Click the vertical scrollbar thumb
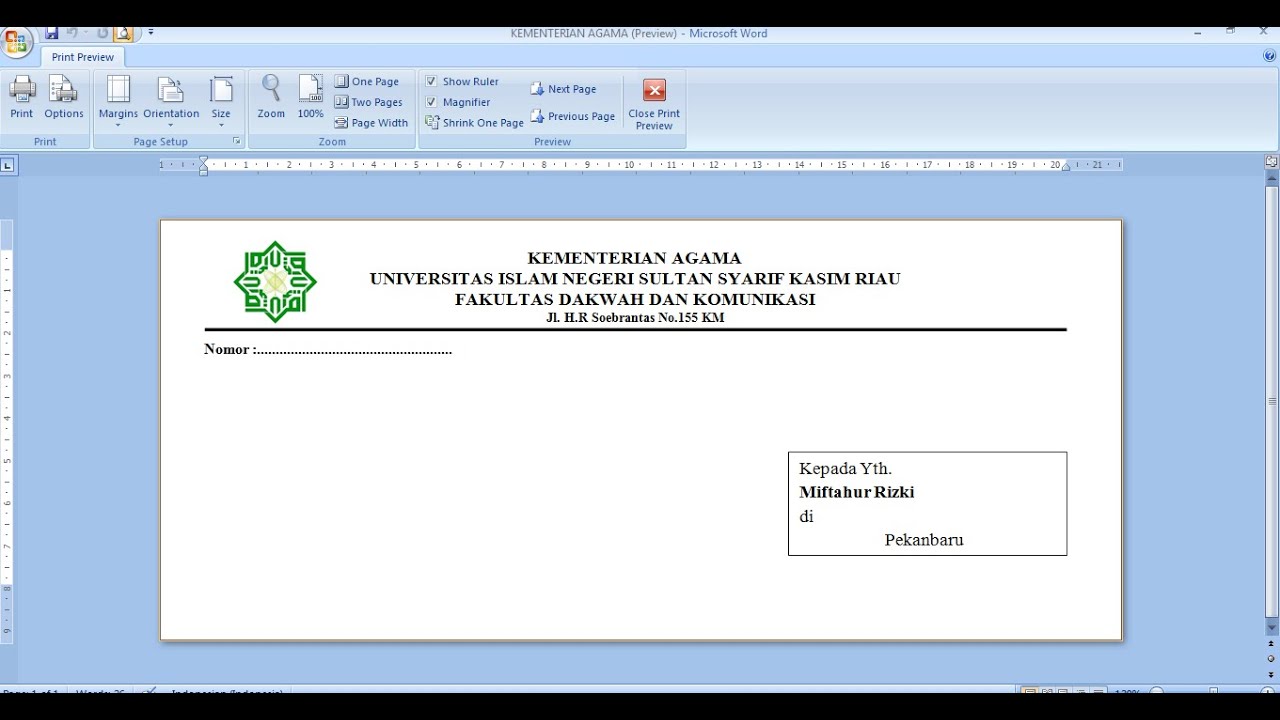The width and height of the screenshot is (1280, 720). 1272,401
